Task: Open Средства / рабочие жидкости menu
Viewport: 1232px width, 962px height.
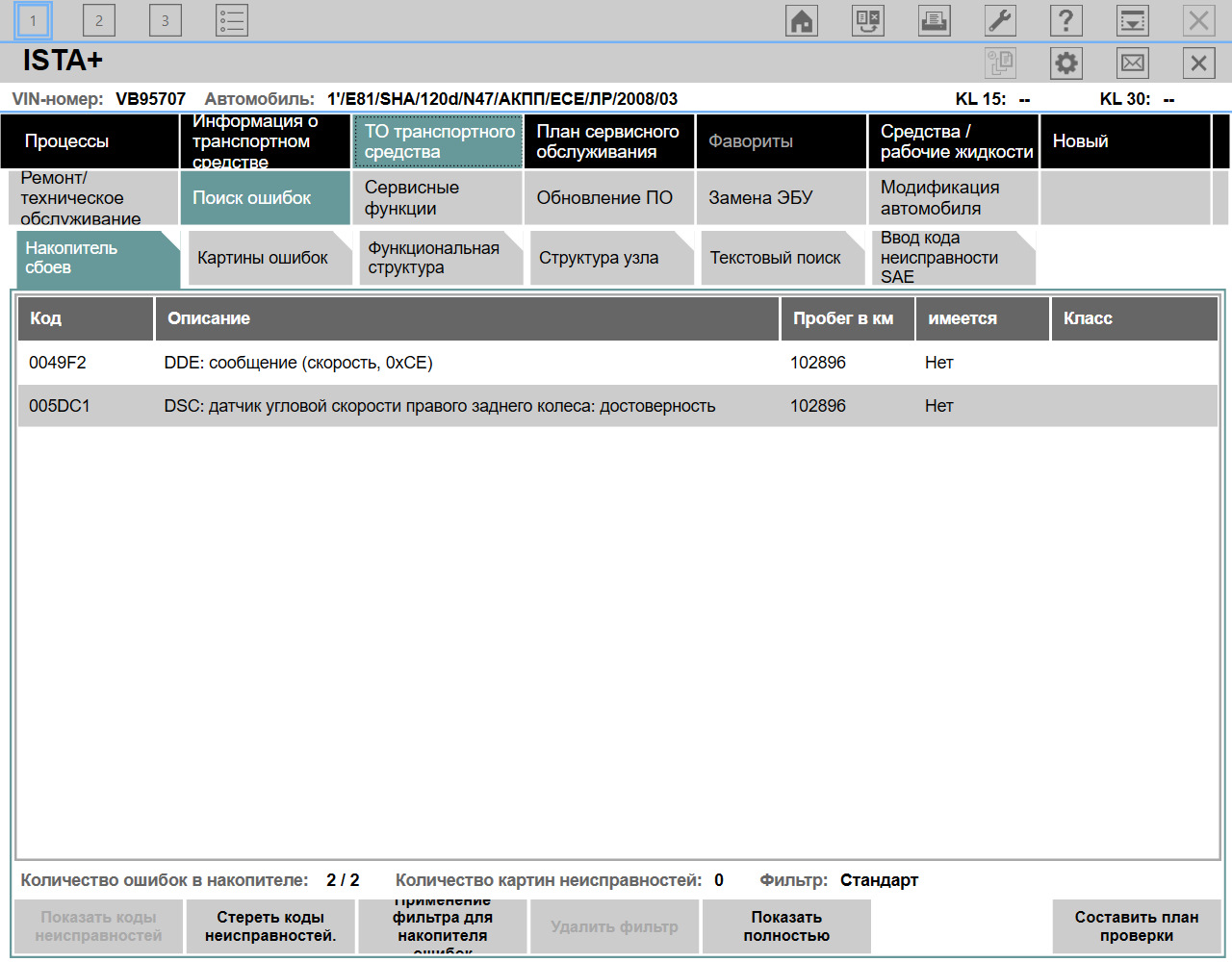Action: point(954,141)
